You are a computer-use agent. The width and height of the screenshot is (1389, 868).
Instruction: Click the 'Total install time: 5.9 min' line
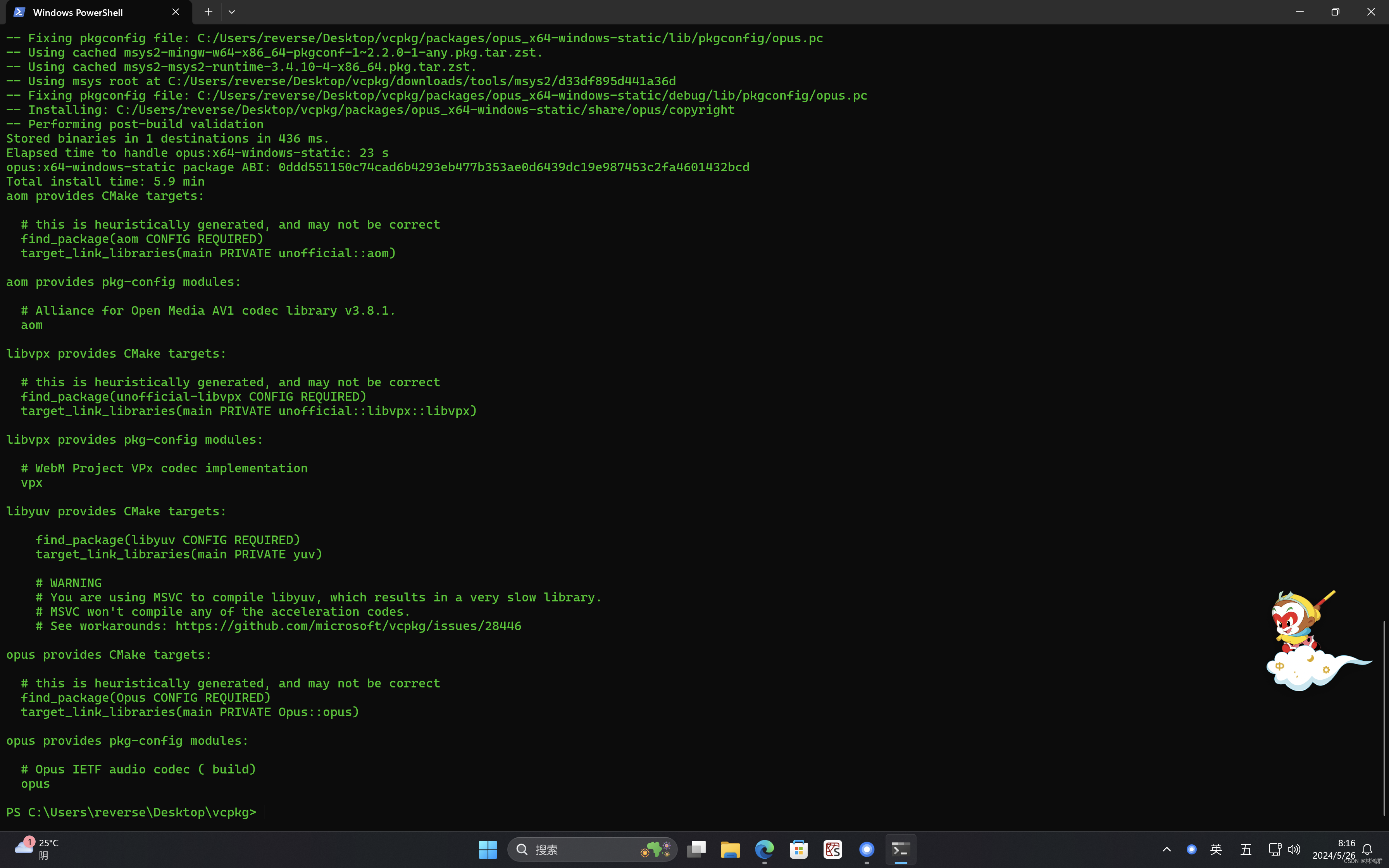pos(106,181)
